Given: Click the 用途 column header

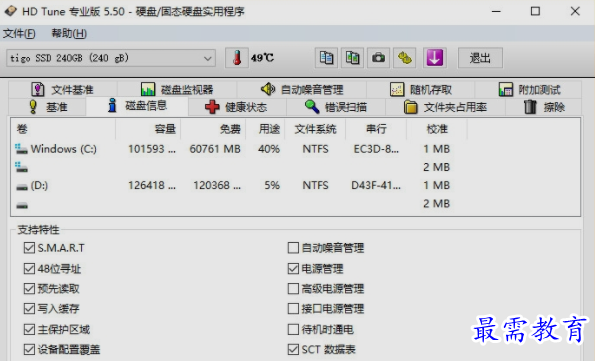Looking at the screenshot, I should coord(265,129).
